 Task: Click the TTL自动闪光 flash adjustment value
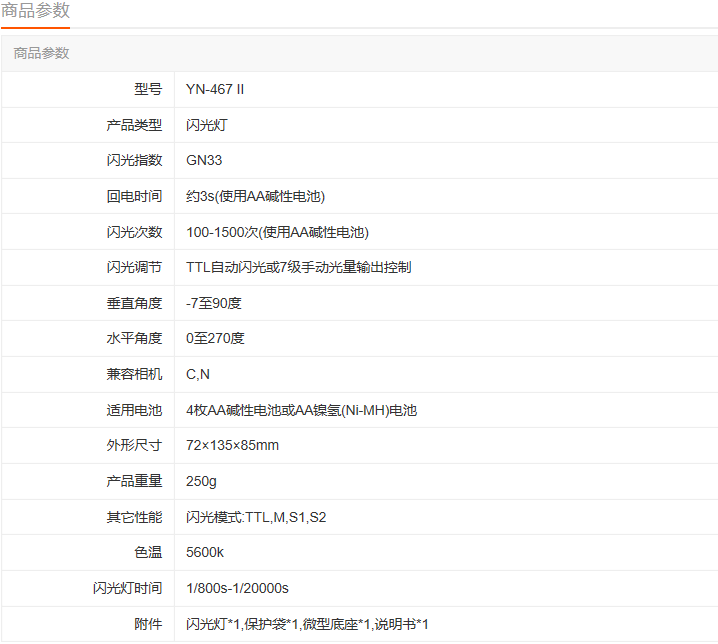[298, 267]
